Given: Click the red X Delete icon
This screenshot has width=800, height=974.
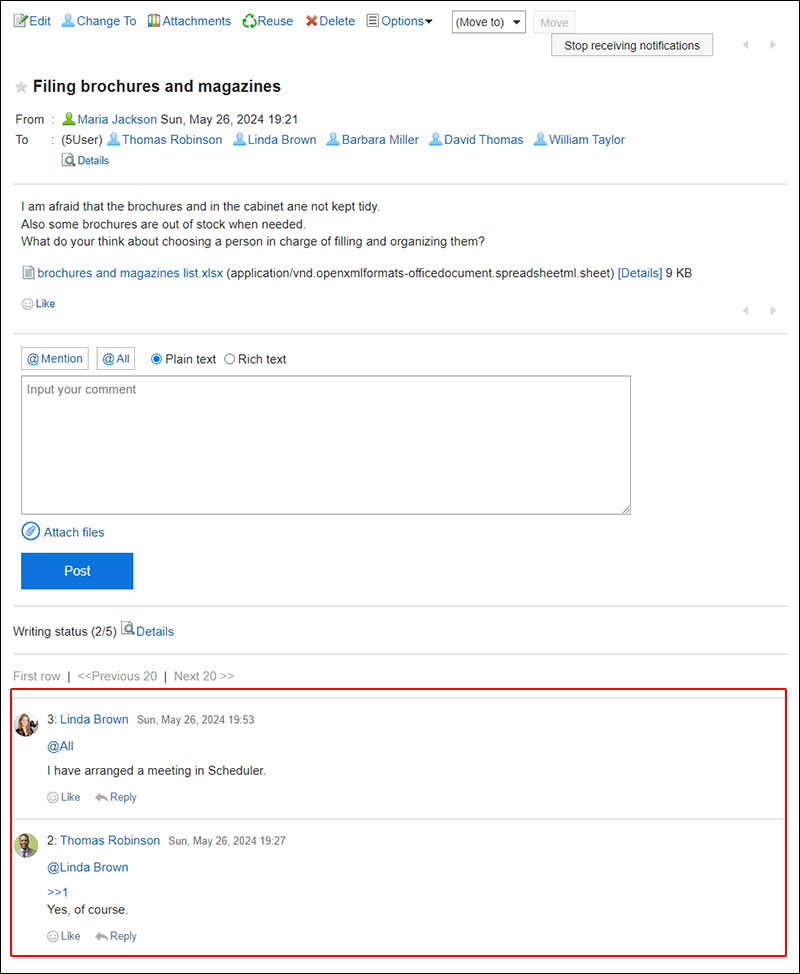Looking at the screenshot, I should coord(311,21).
